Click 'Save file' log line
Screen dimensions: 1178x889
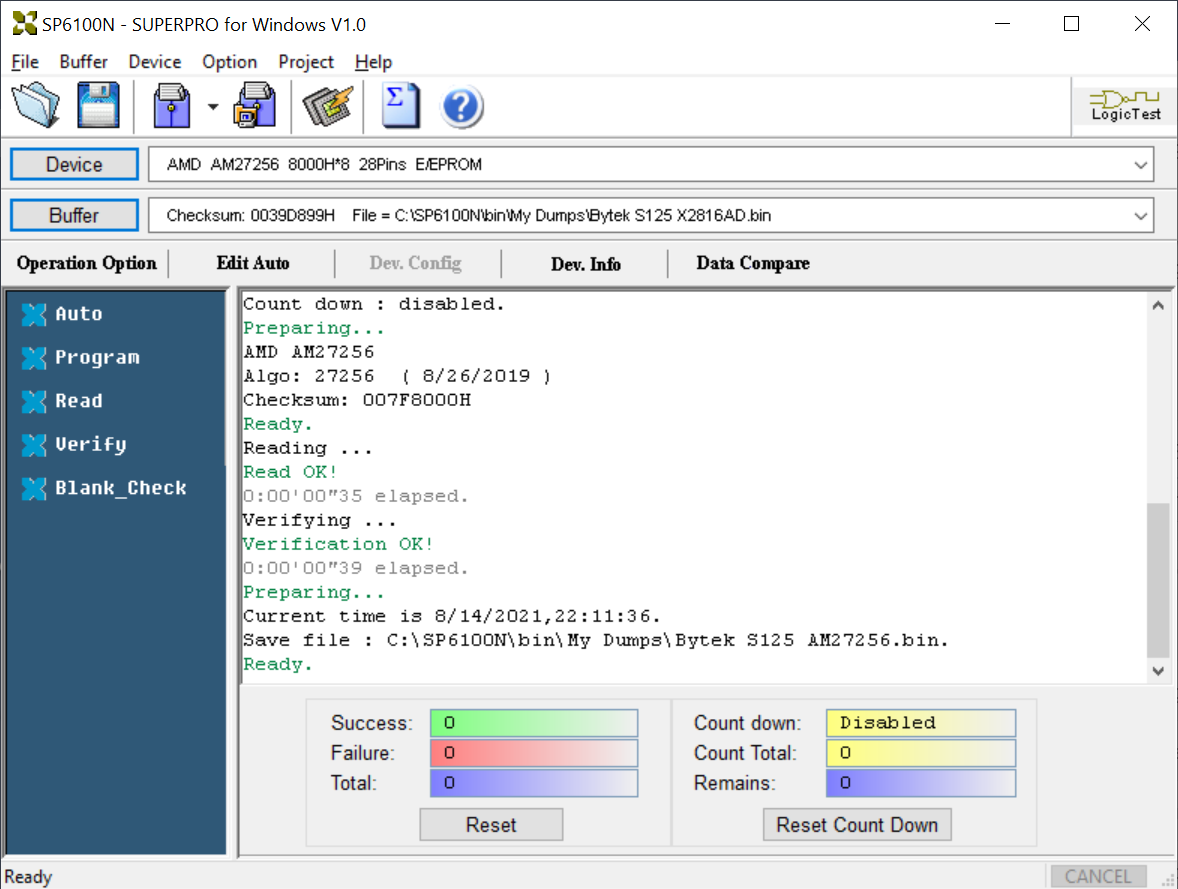(x=595, y=640)
